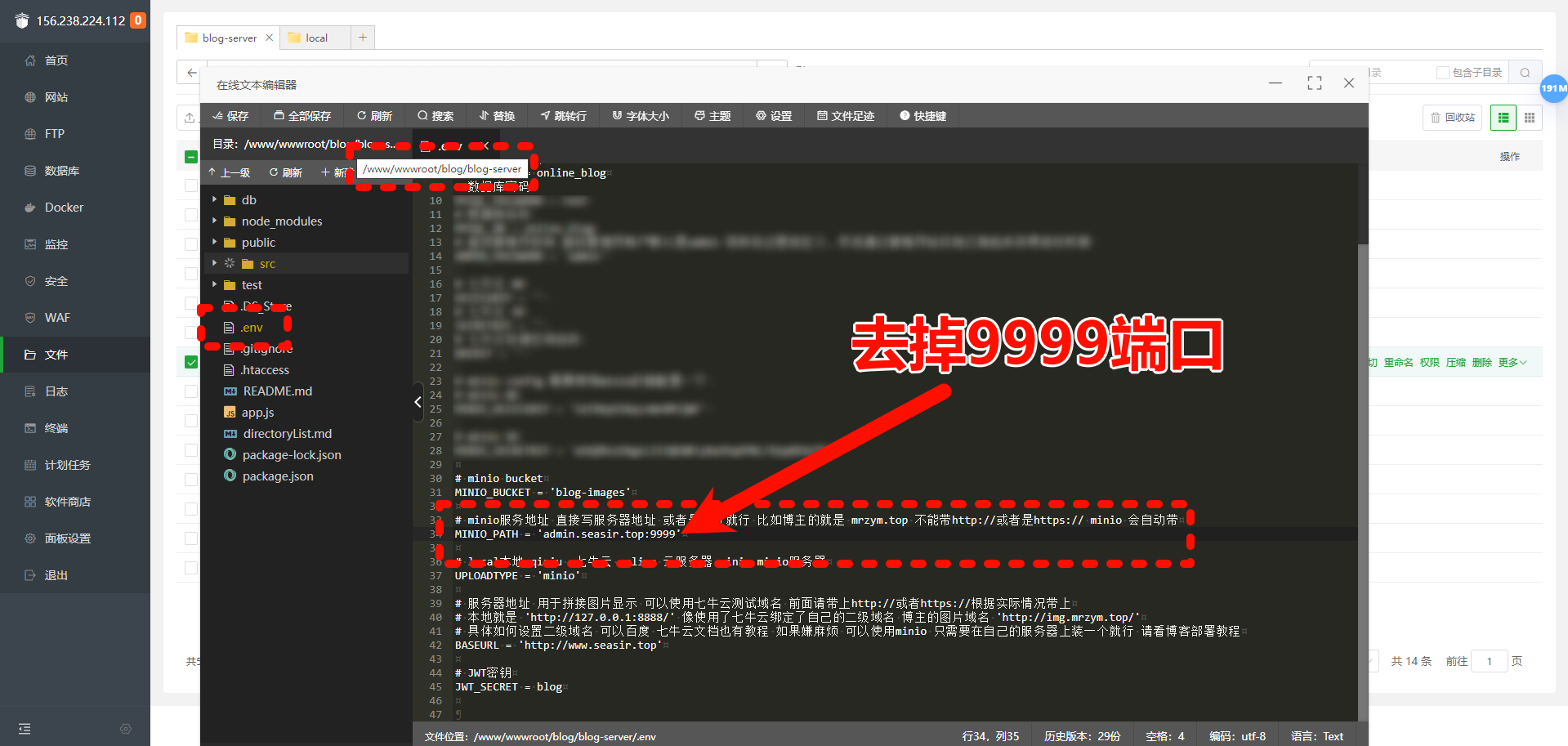Select 文件 in the left sidebar
The height and width of the screenshot is (746, 1568).
point(56,355)
